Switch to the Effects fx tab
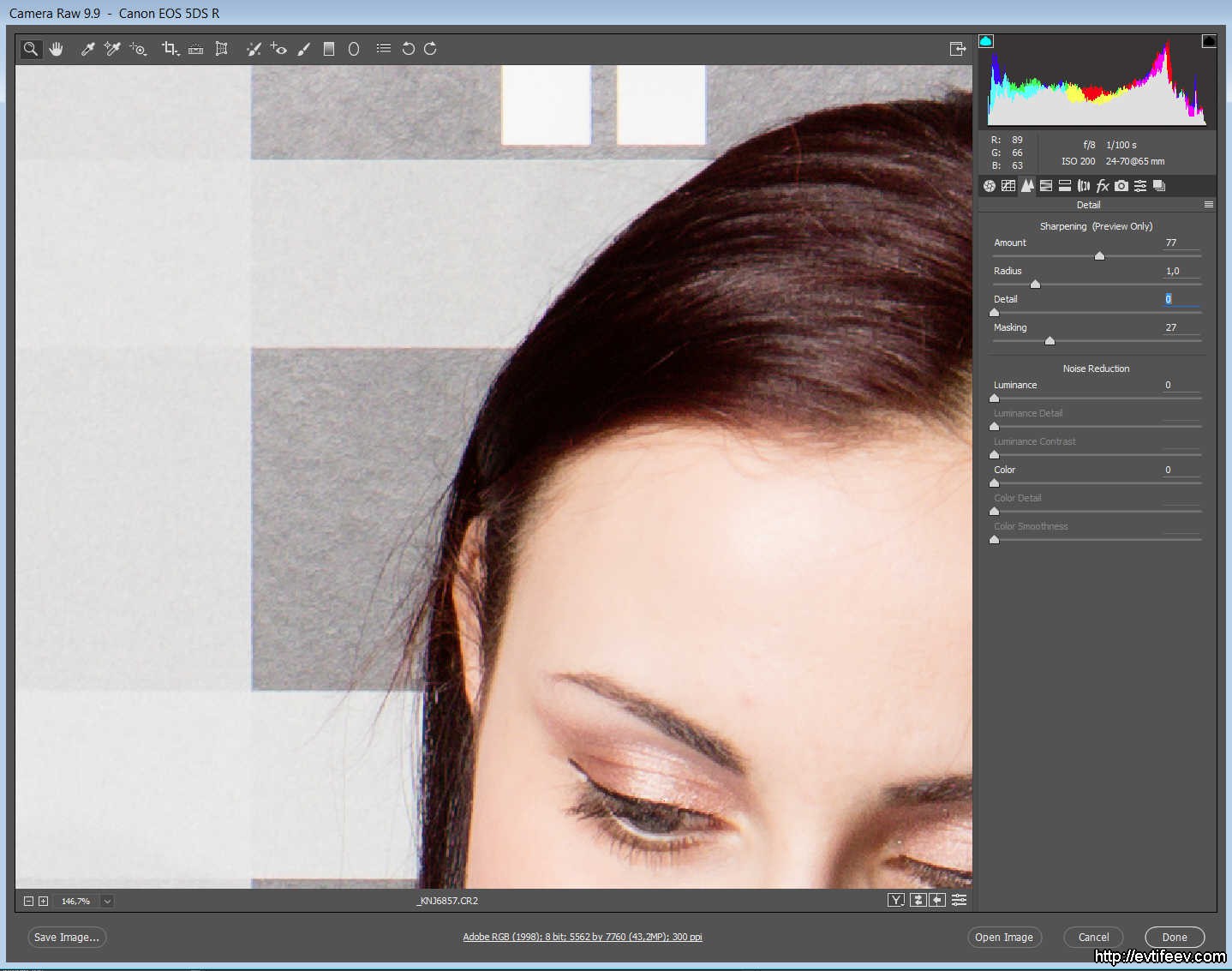 [1103, 186]
